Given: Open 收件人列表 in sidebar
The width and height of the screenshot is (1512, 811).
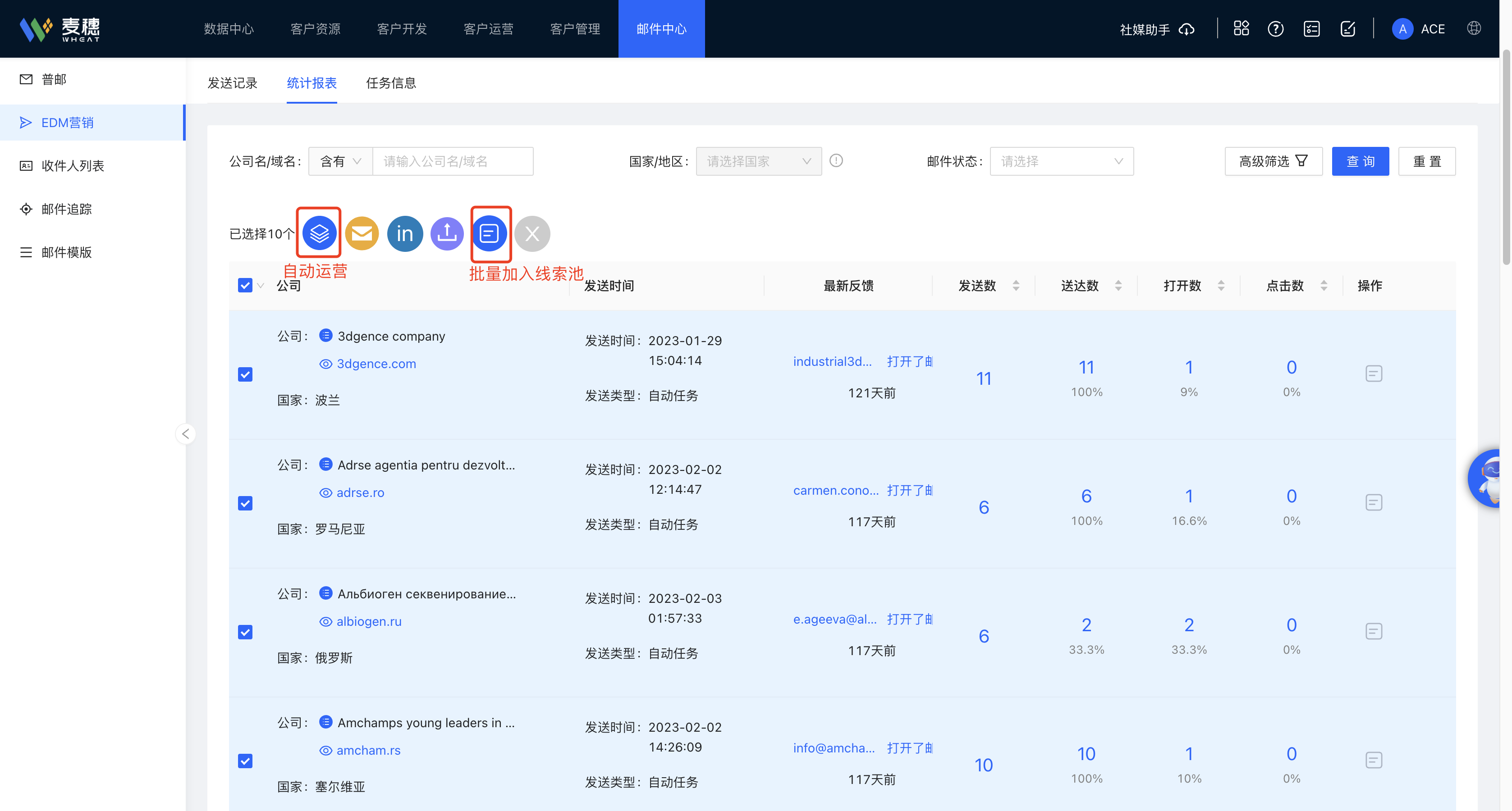Looking at the screenshot, I should click(x=92, y=165).
